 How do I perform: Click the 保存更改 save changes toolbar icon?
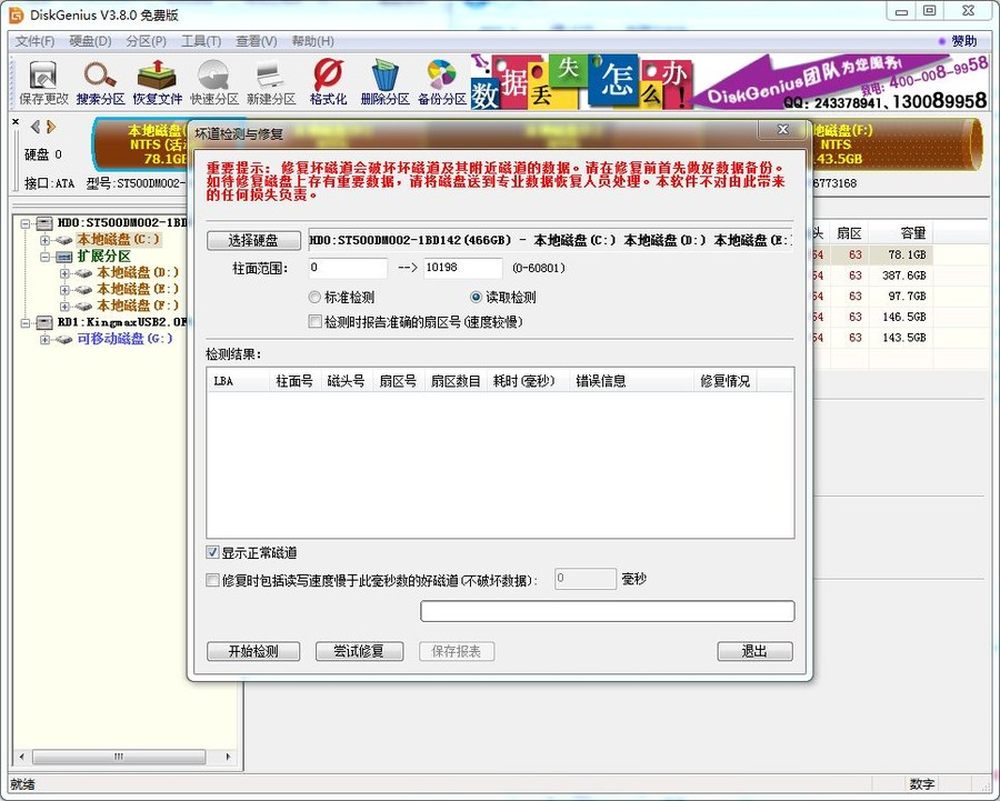(44, 82)
